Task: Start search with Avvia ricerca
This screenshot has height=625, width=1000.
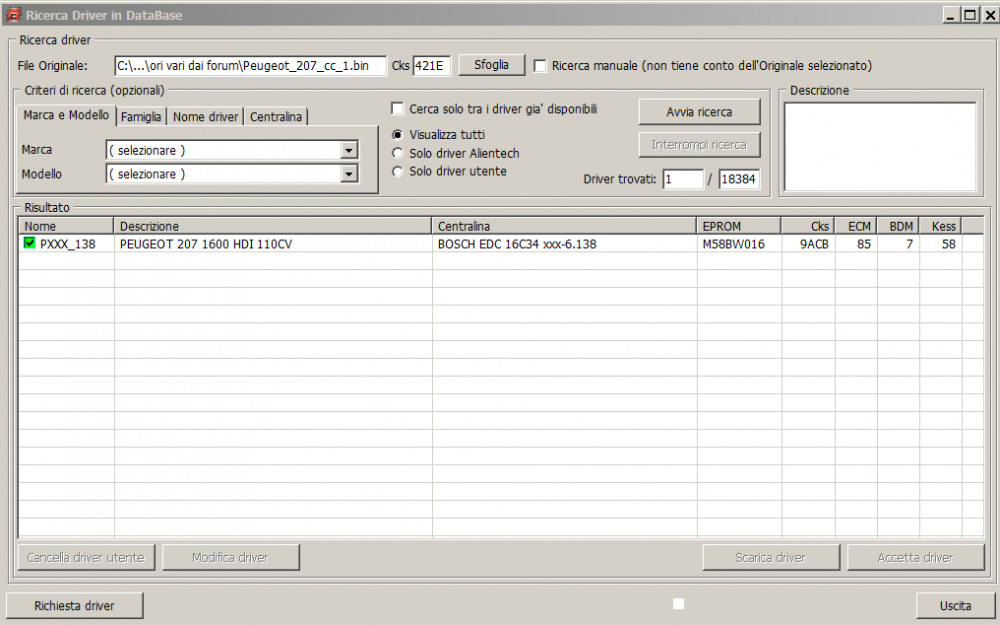Action: [x=699, y=112]
